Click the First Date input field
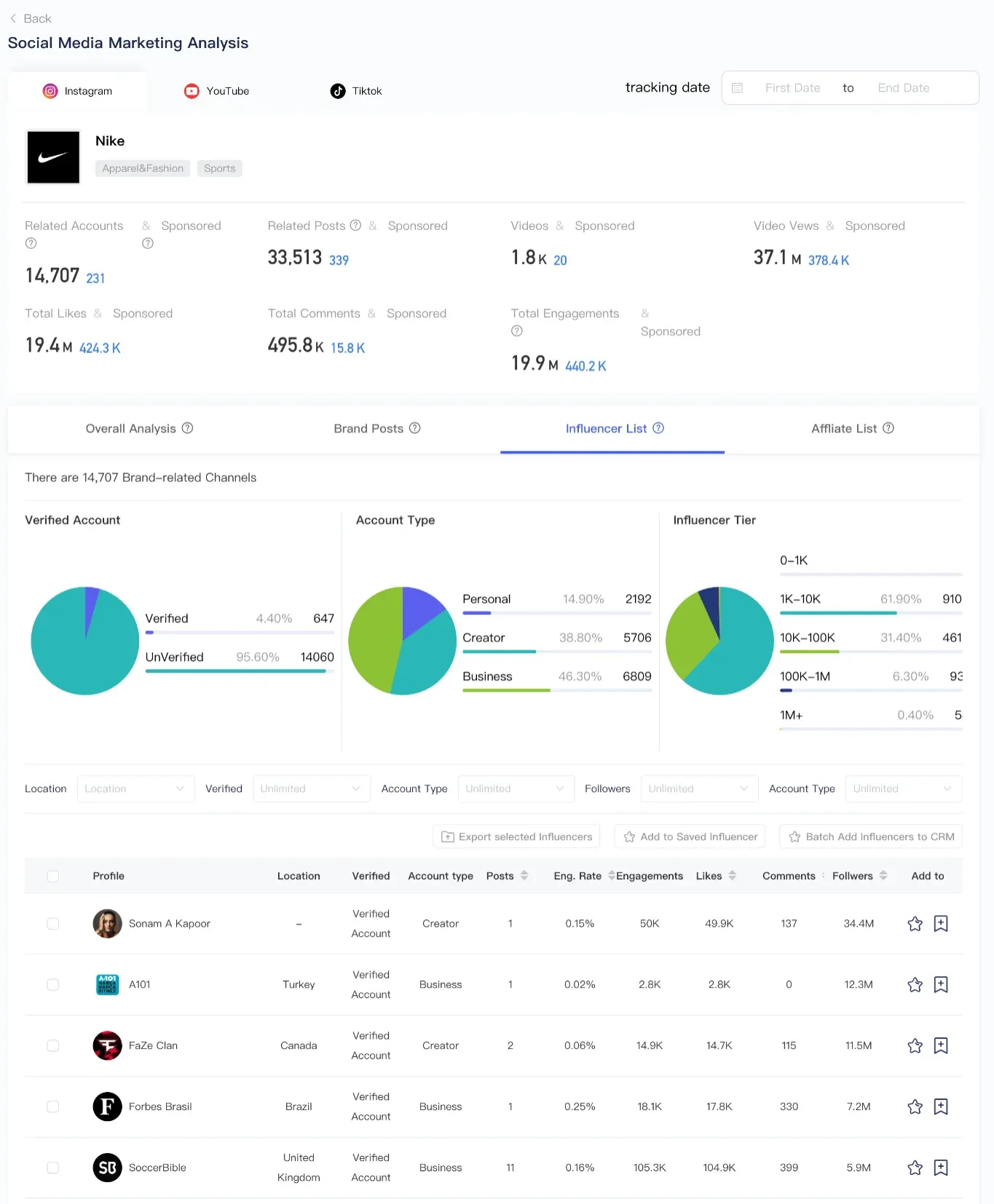Image resolution: width=994 pixels, height=1204 pixels. [793, 88]
